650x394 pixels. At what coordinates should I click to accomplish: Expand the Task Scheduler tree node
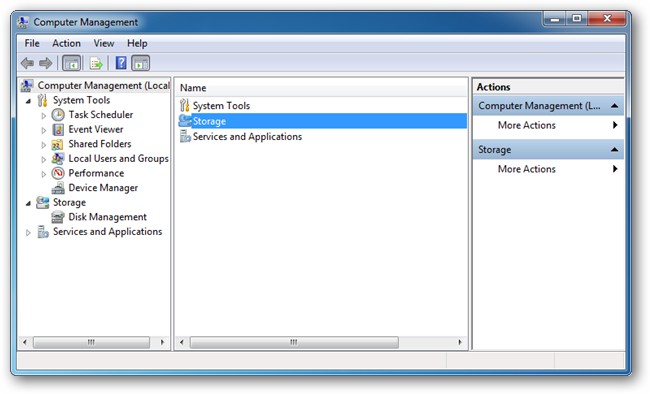[x=44, y=116]
